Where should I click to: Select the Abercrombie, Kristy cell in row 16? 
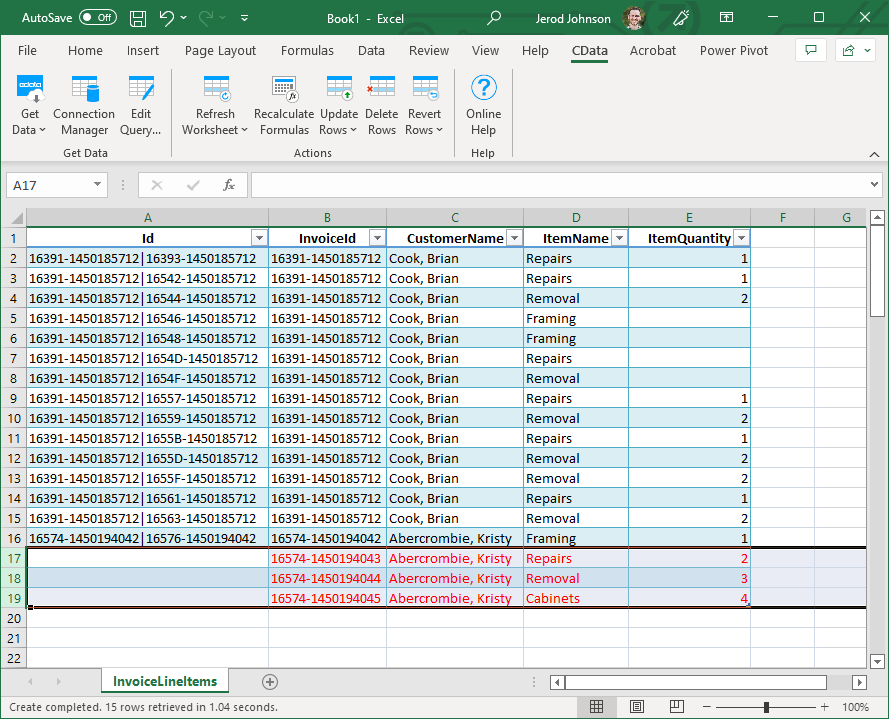455,538
